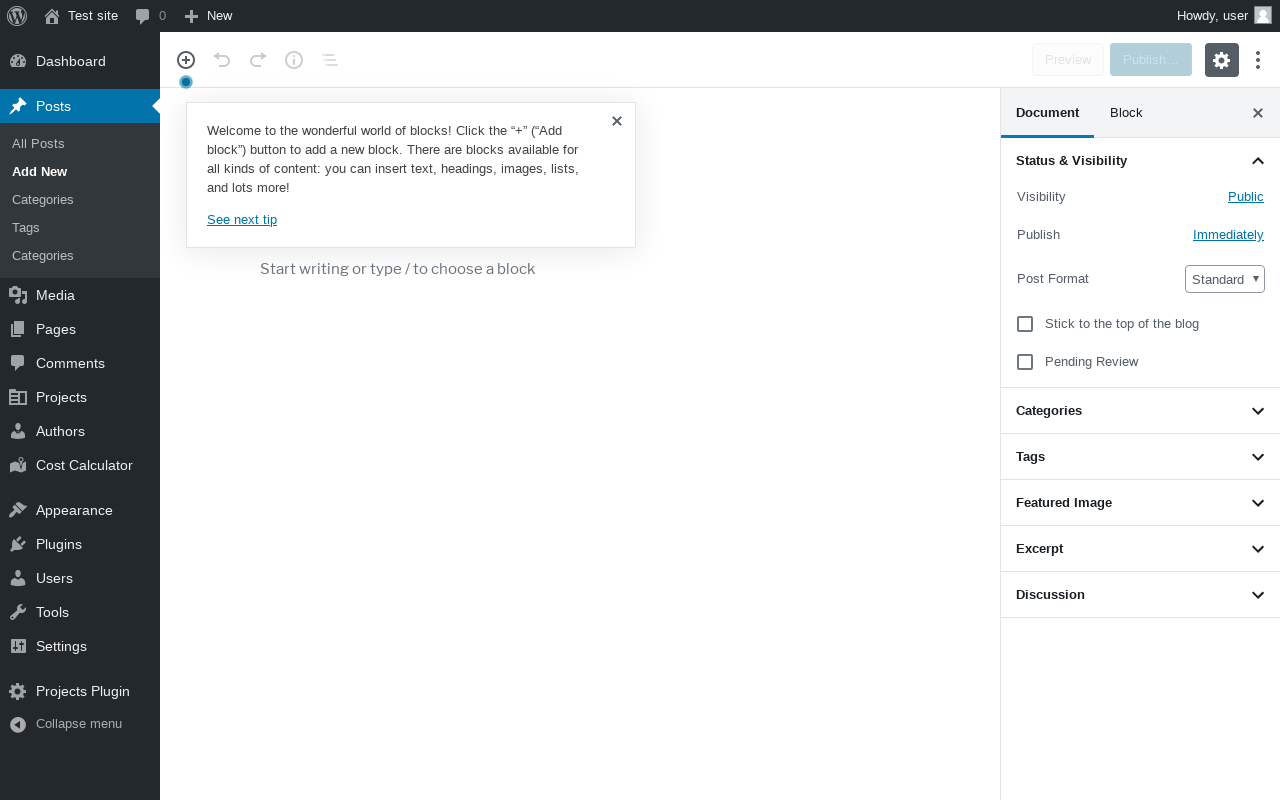This screenshot has width=1280, height=800.
Task: Open All Posts submenu item
Action: coord(80,144)
